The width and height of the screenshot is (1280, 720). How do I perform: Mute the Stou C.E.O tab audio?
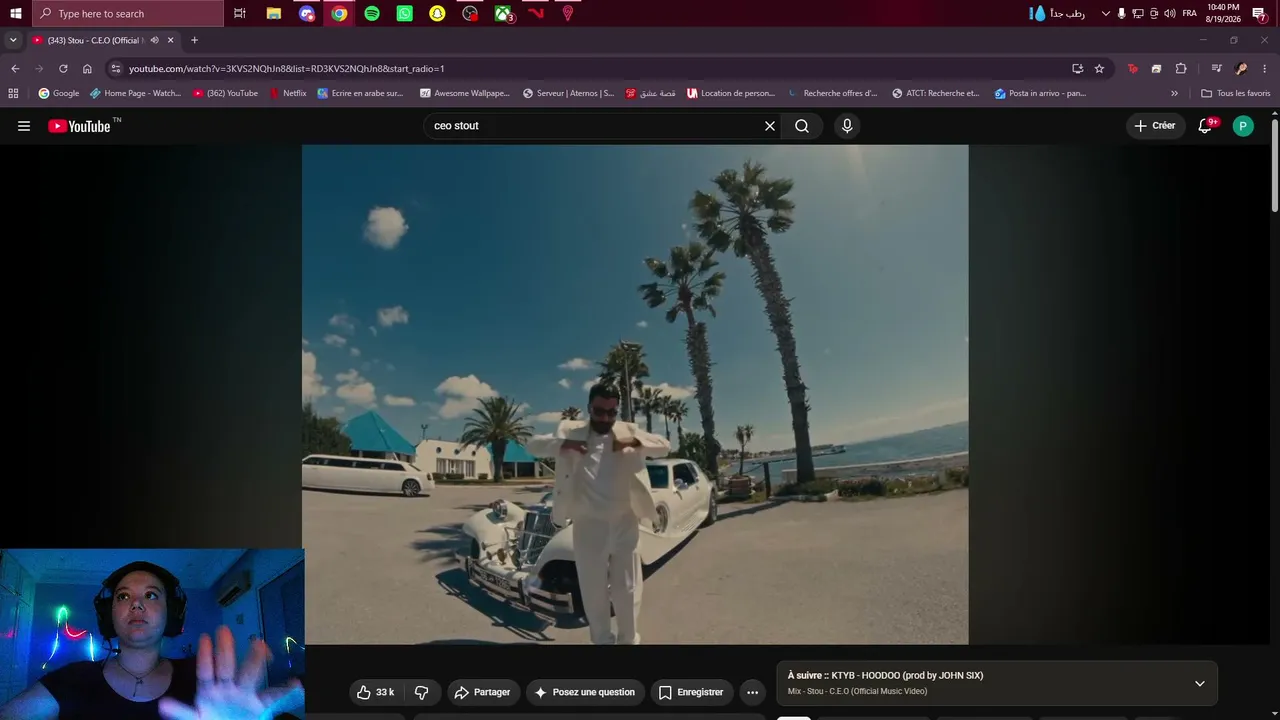155,40
